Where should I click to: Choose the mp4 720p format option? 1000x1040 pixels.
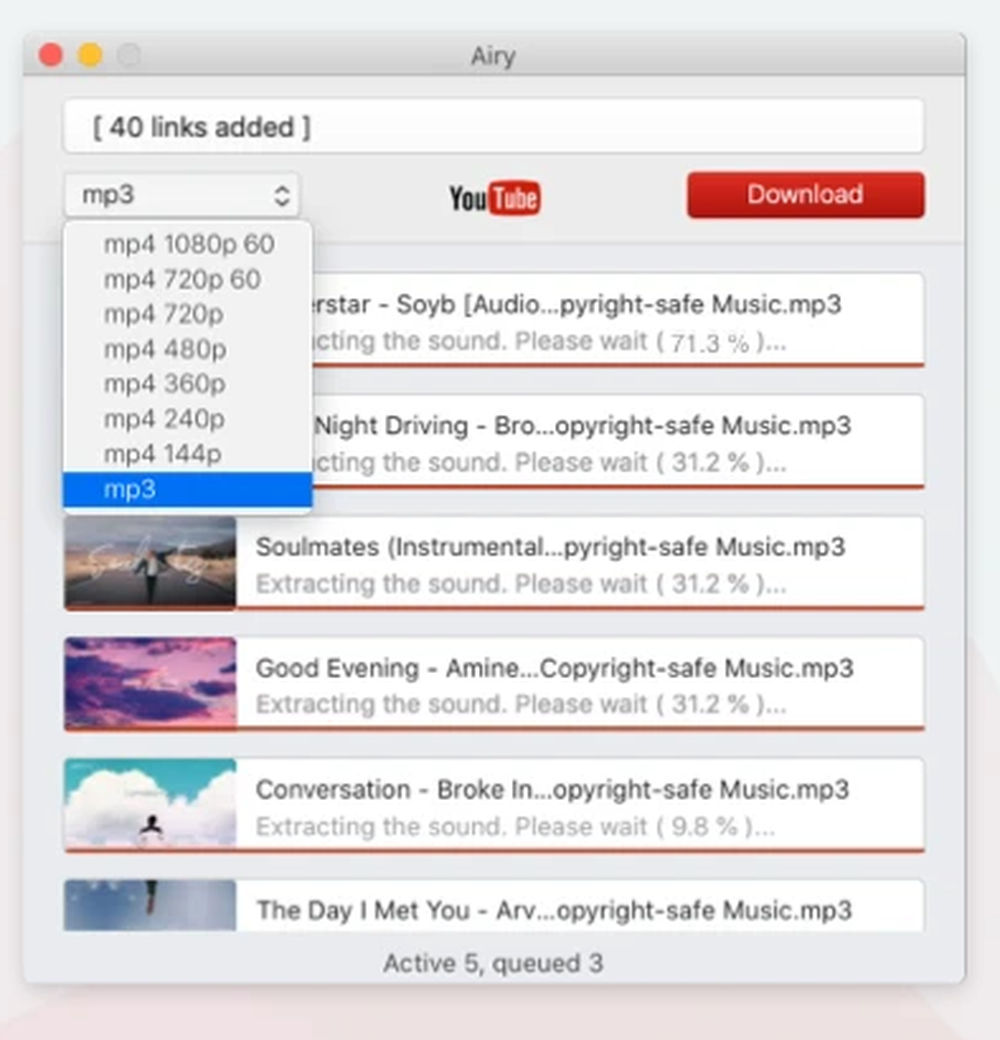tap(188, 314)
